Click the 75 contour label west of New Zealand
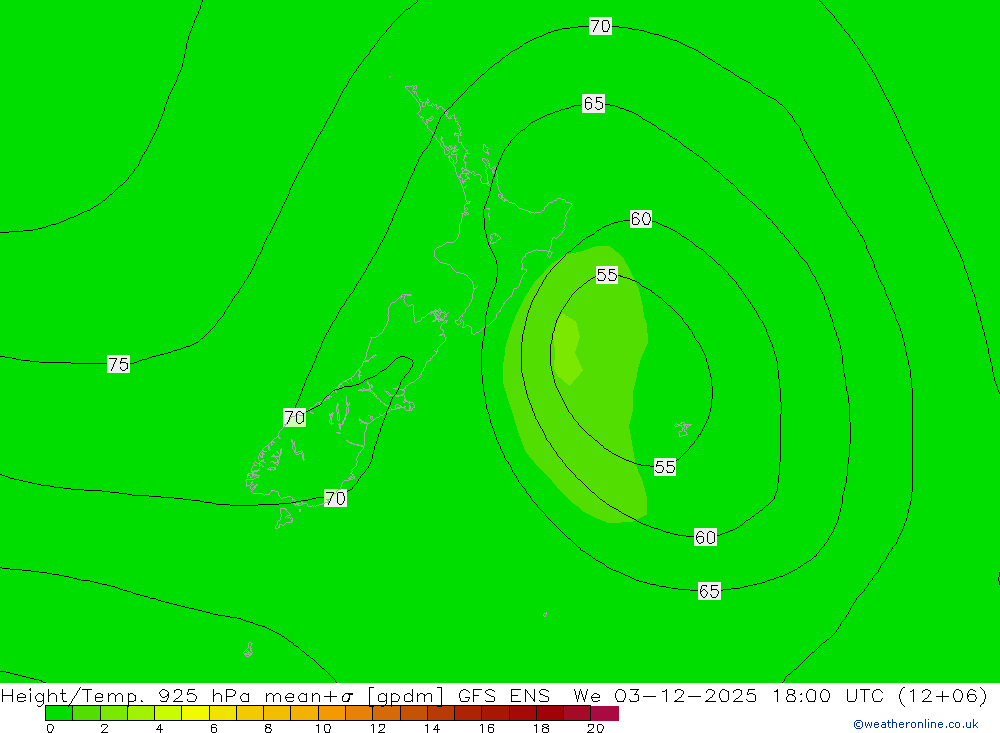This screenshot has width=1000, height=733. [x=119, y=364]
